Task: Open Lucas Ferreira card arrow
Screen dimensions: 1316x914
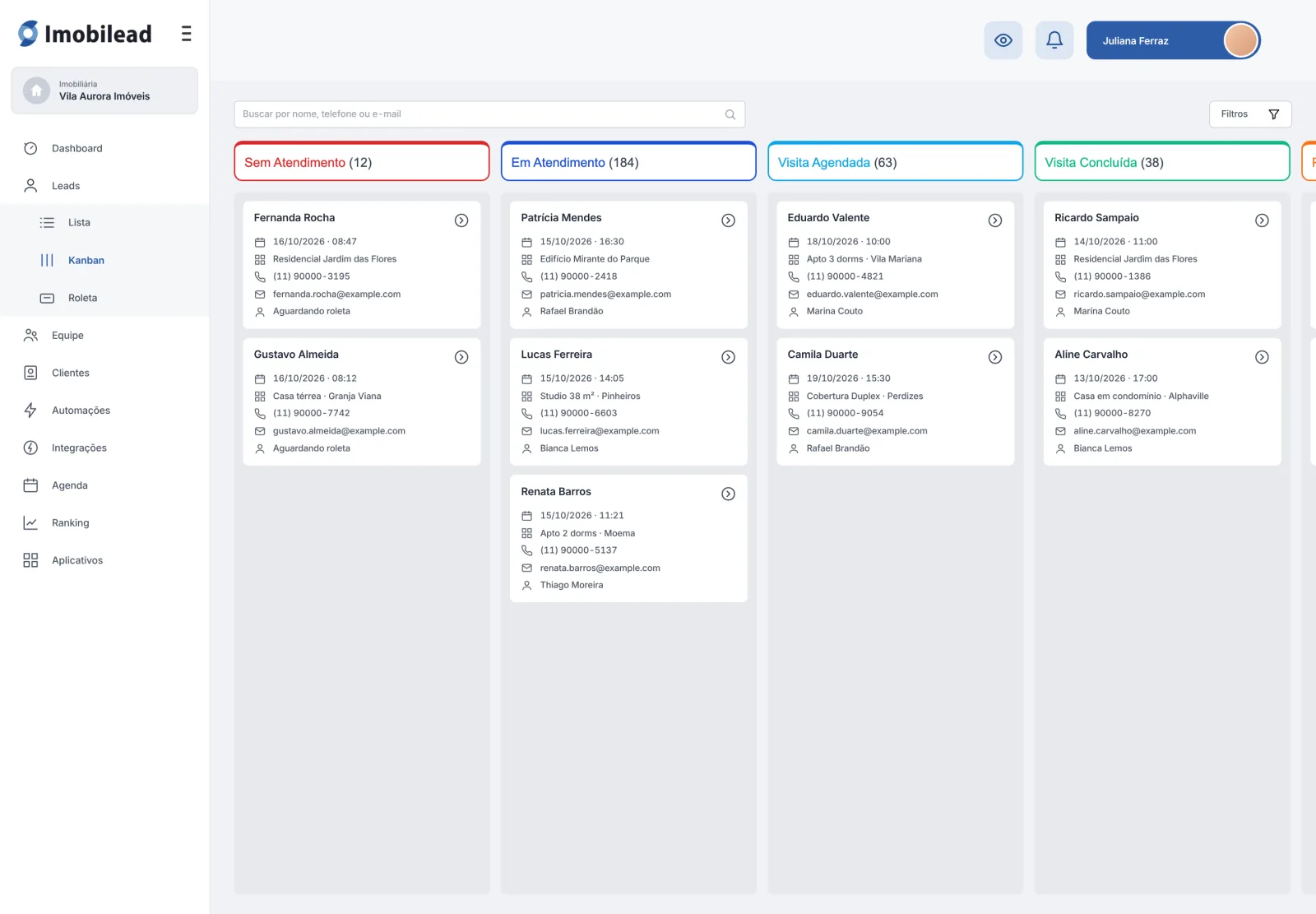Action: 728,357
